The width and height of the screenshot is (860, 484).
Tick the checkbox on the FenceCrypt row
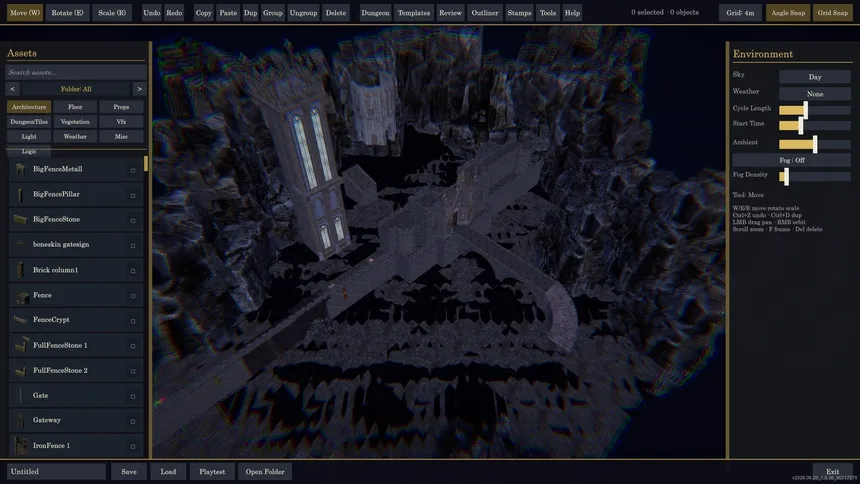pyautogui.click(x=133, y=321)
